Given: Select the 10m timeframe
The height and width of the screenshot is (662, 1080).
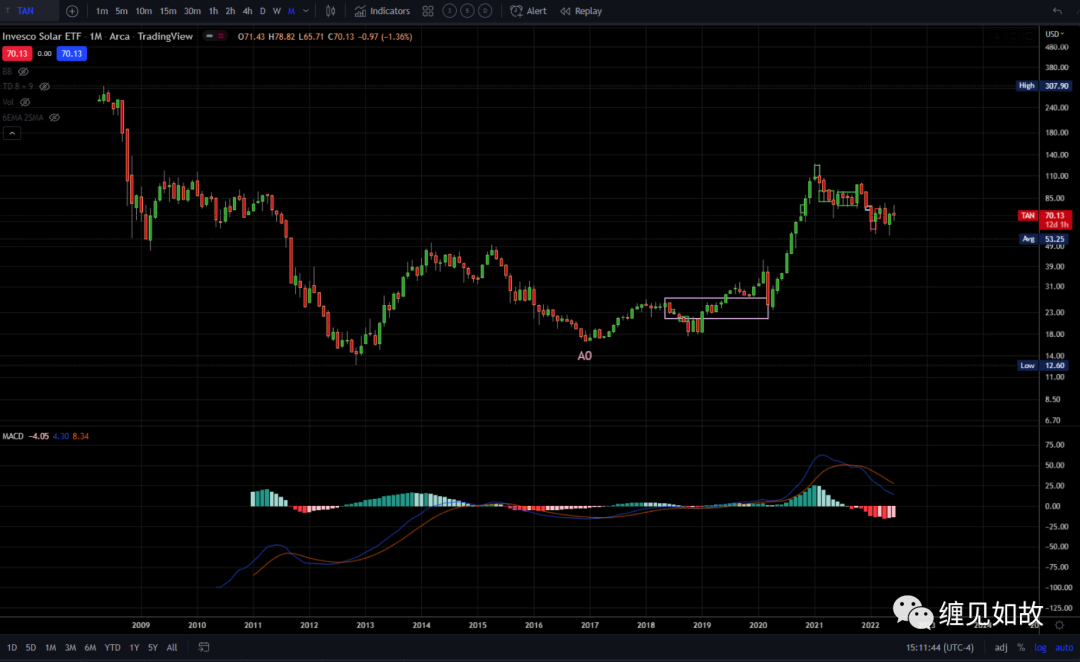Looking at the screenshot, I should click(143, 11).
